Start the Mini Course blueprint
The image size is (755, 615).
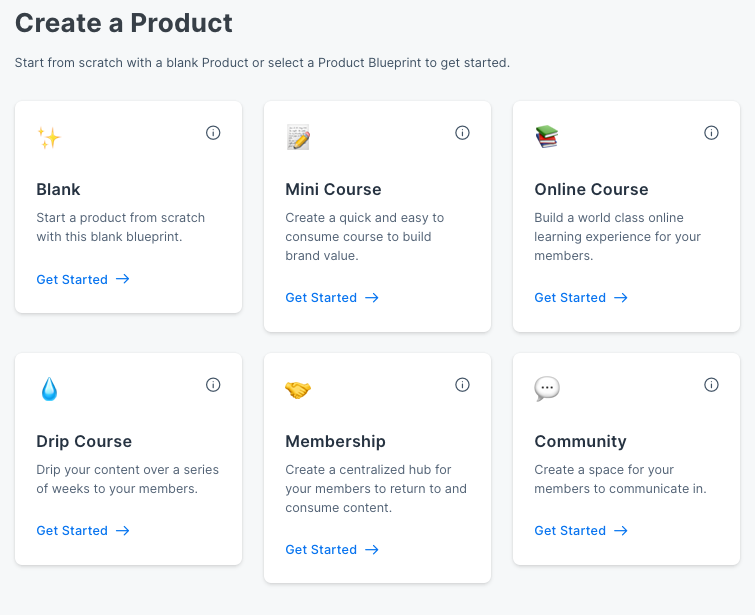point(332,298)
